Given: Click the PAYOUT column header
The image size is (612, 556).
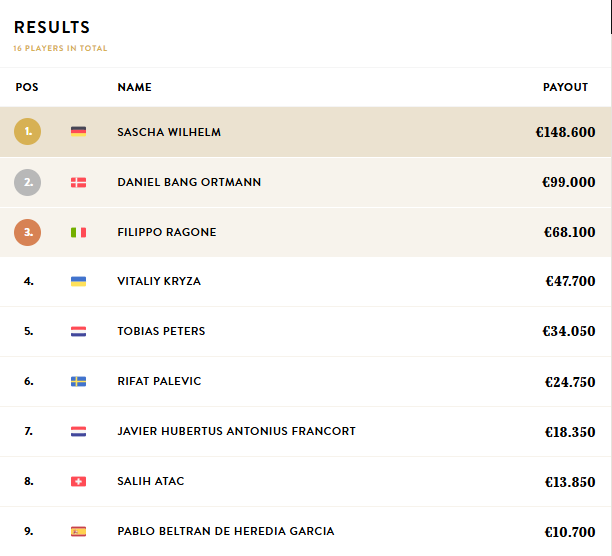Looking at the screenshot, I should click(565, 87).
